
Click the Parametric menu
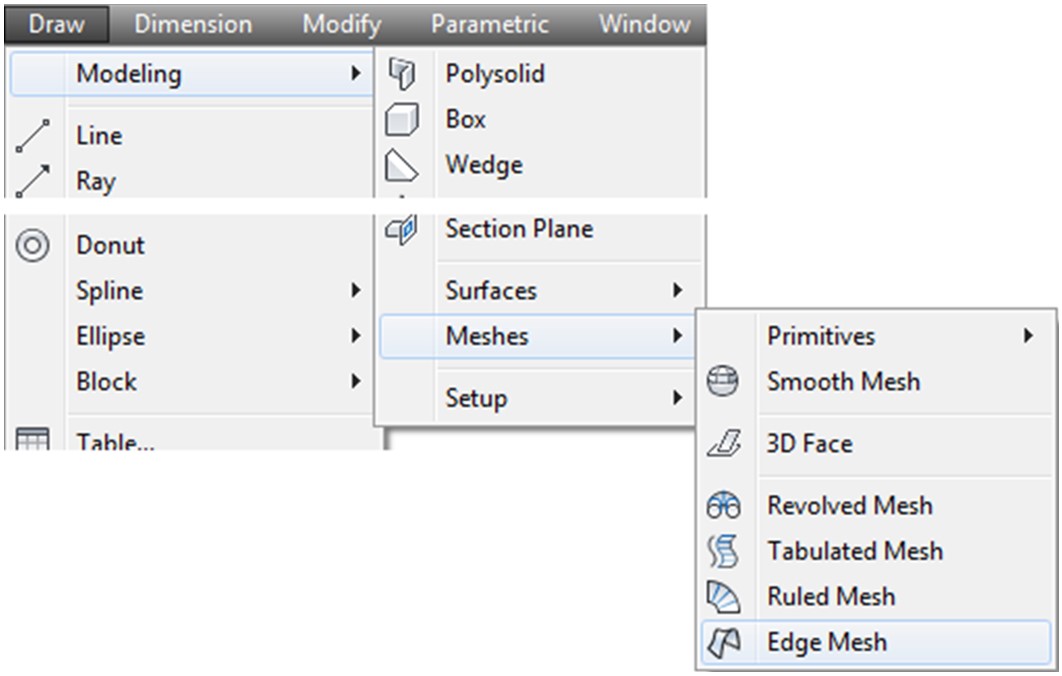[x=489, y=23]
